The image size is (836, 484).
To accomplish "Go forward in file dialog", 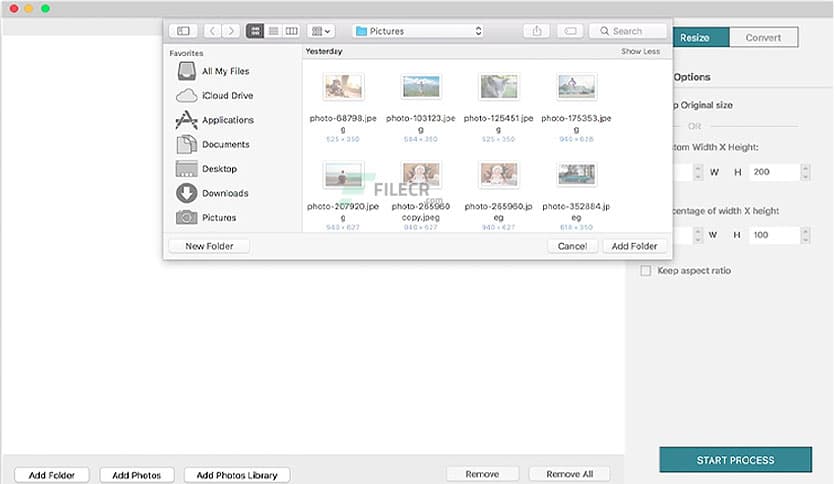I will 231,31.
